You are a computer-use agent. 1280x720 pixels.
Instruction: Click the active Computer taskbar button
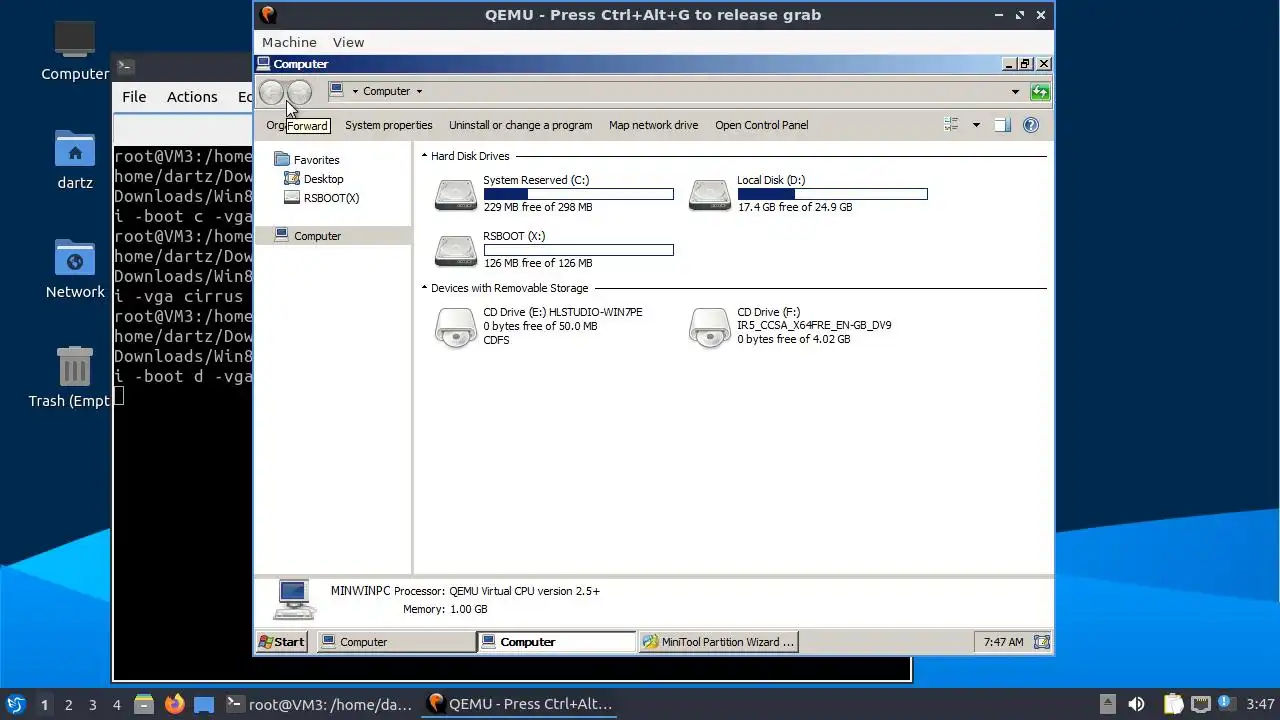click(557, 642)
